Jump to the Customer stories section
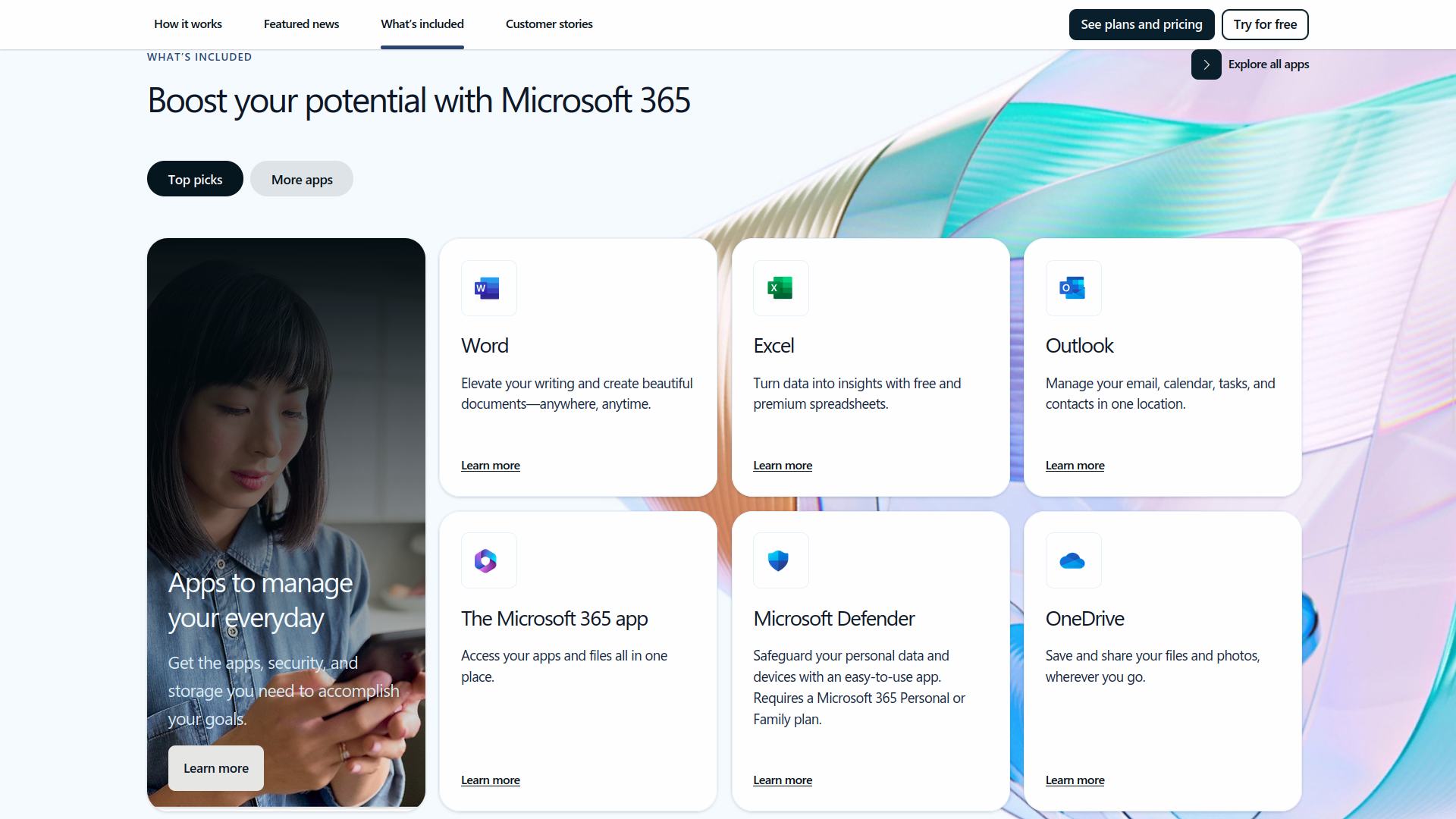The image size is (1456, 819). click(x=549, y=24)
